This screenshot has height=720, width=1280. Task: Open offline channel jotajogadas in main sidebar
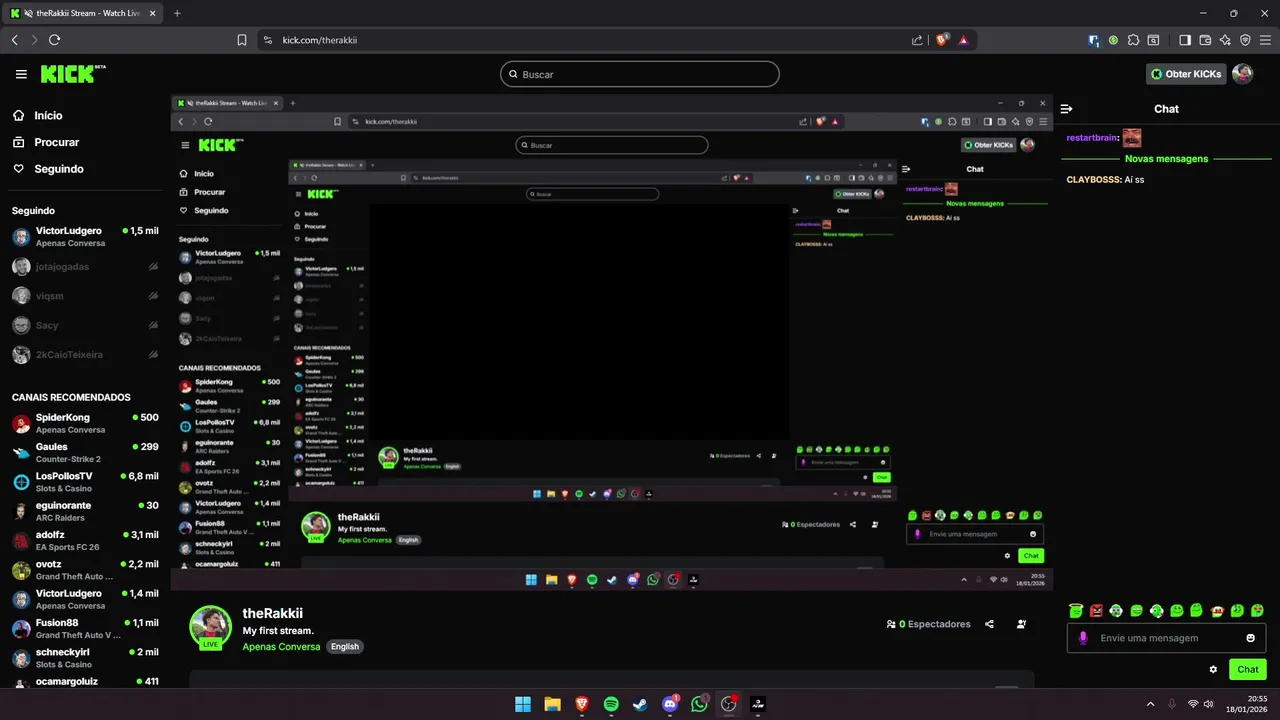pos(85,267)
